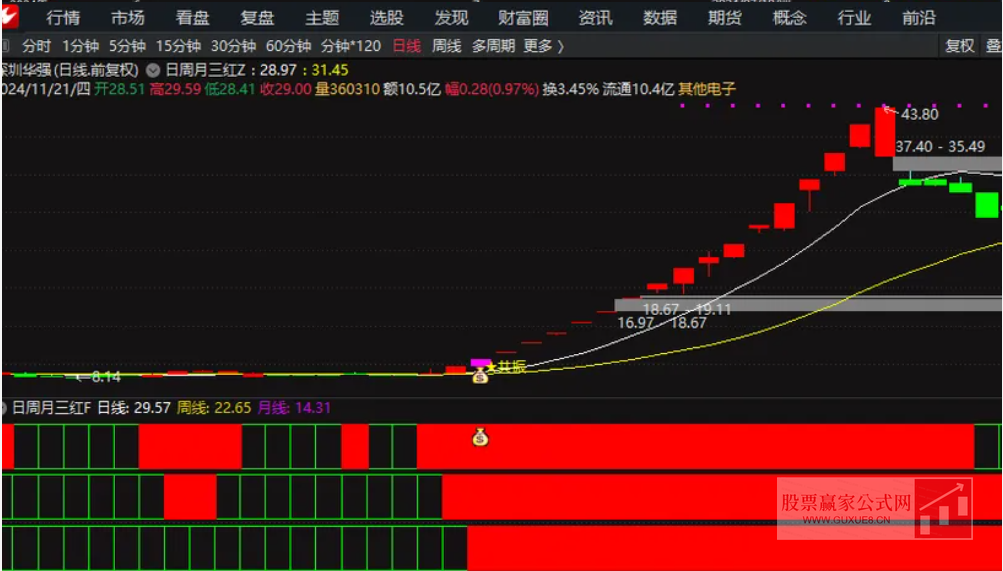Viewport: 1003px width, 571px height.
Task: Click the large green candlestick at the right edge
Action: [986, 205]
